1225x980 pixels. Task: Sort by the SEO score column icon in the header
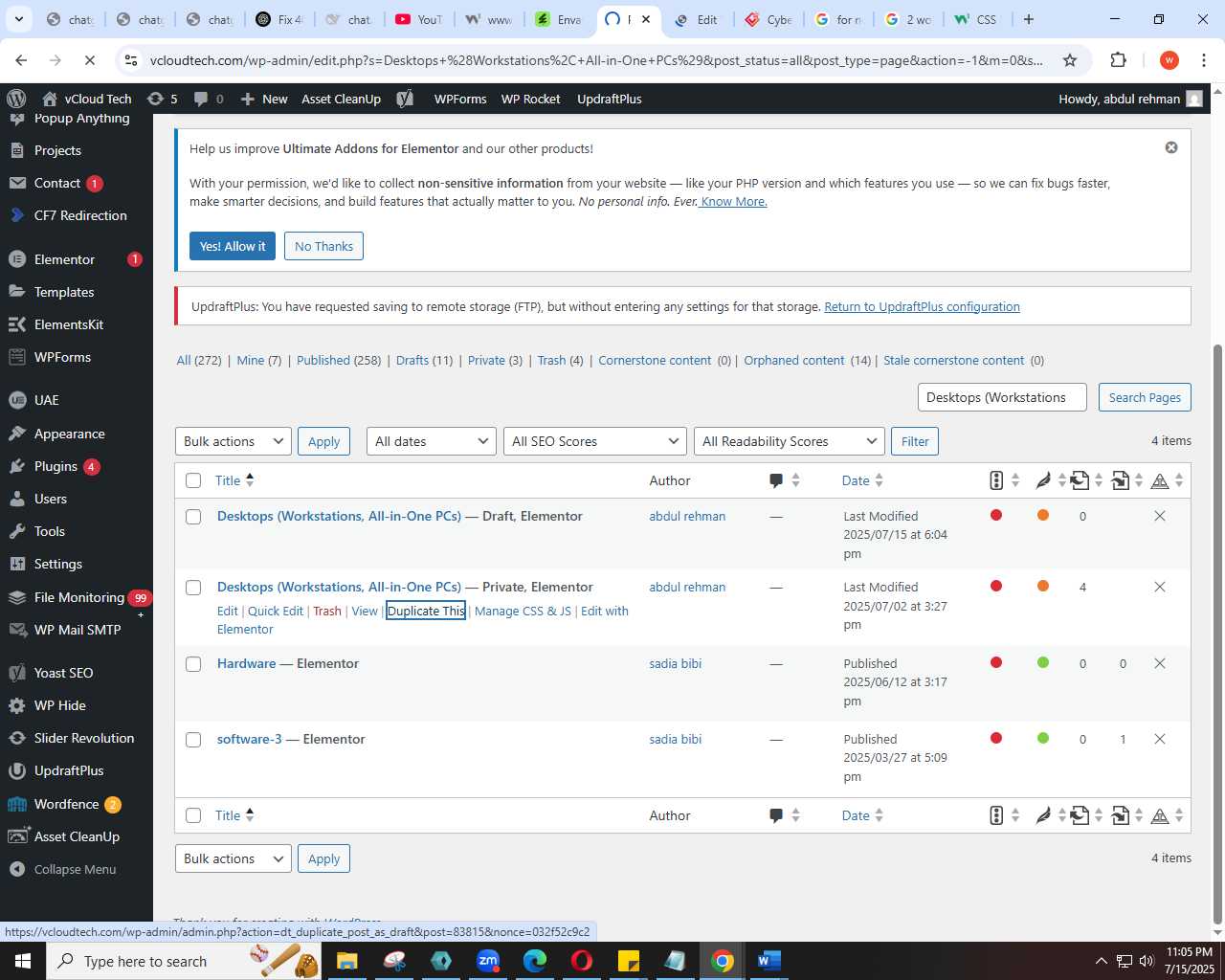(x=996, y=480)
